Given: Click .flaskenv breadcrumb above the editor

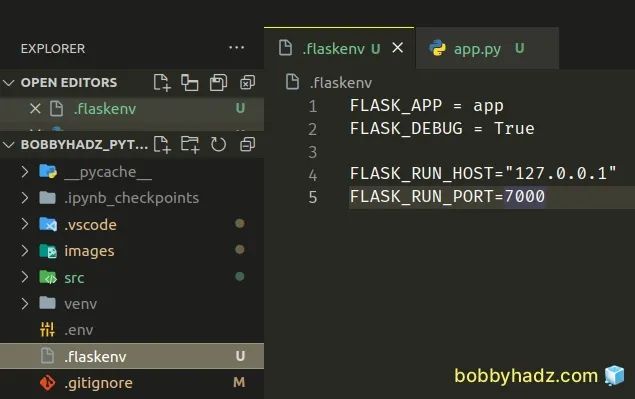Looking at the screenshot, I should (340, 83).
